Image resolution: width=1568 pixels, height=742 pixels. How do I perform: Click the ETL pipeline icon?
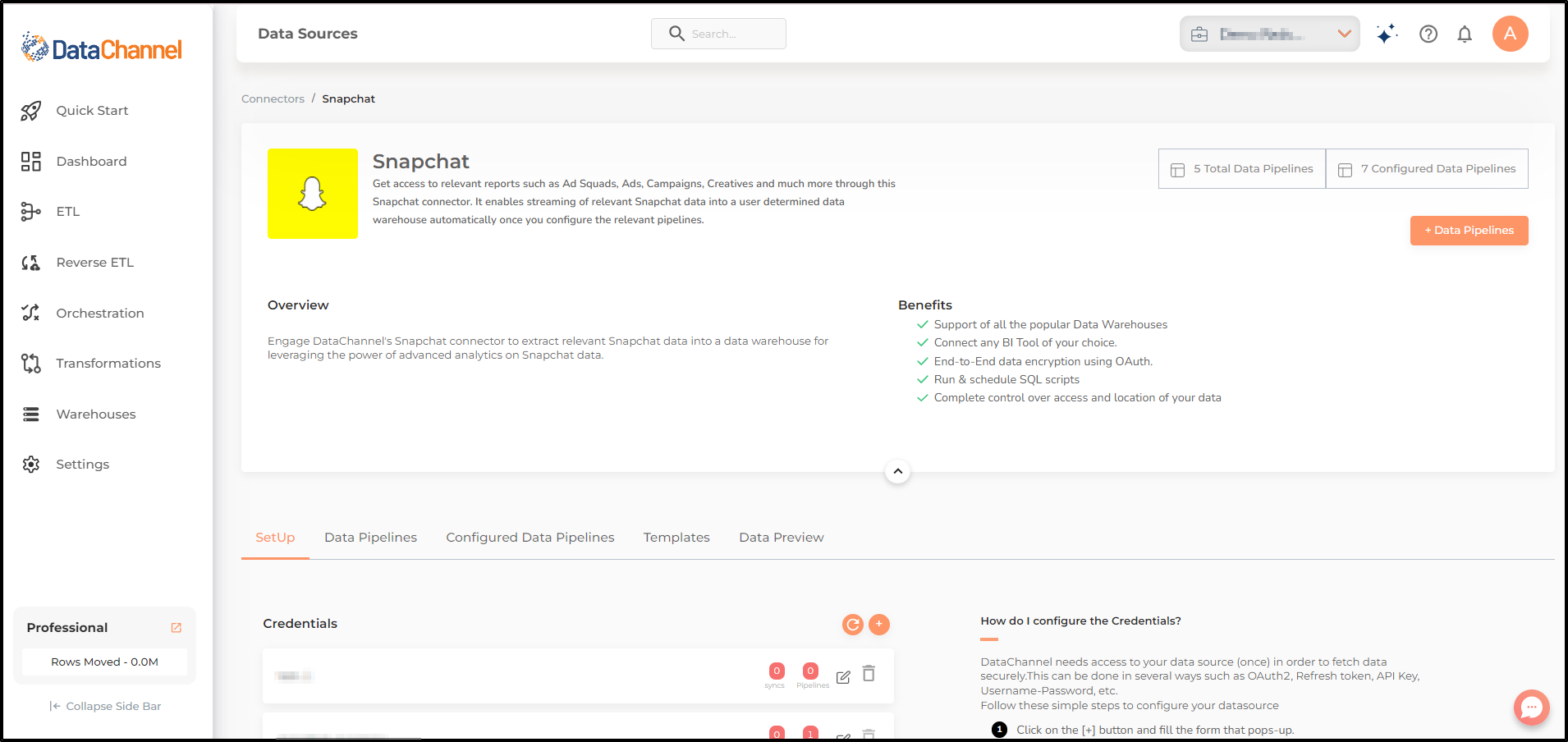[x=31, y=212]
